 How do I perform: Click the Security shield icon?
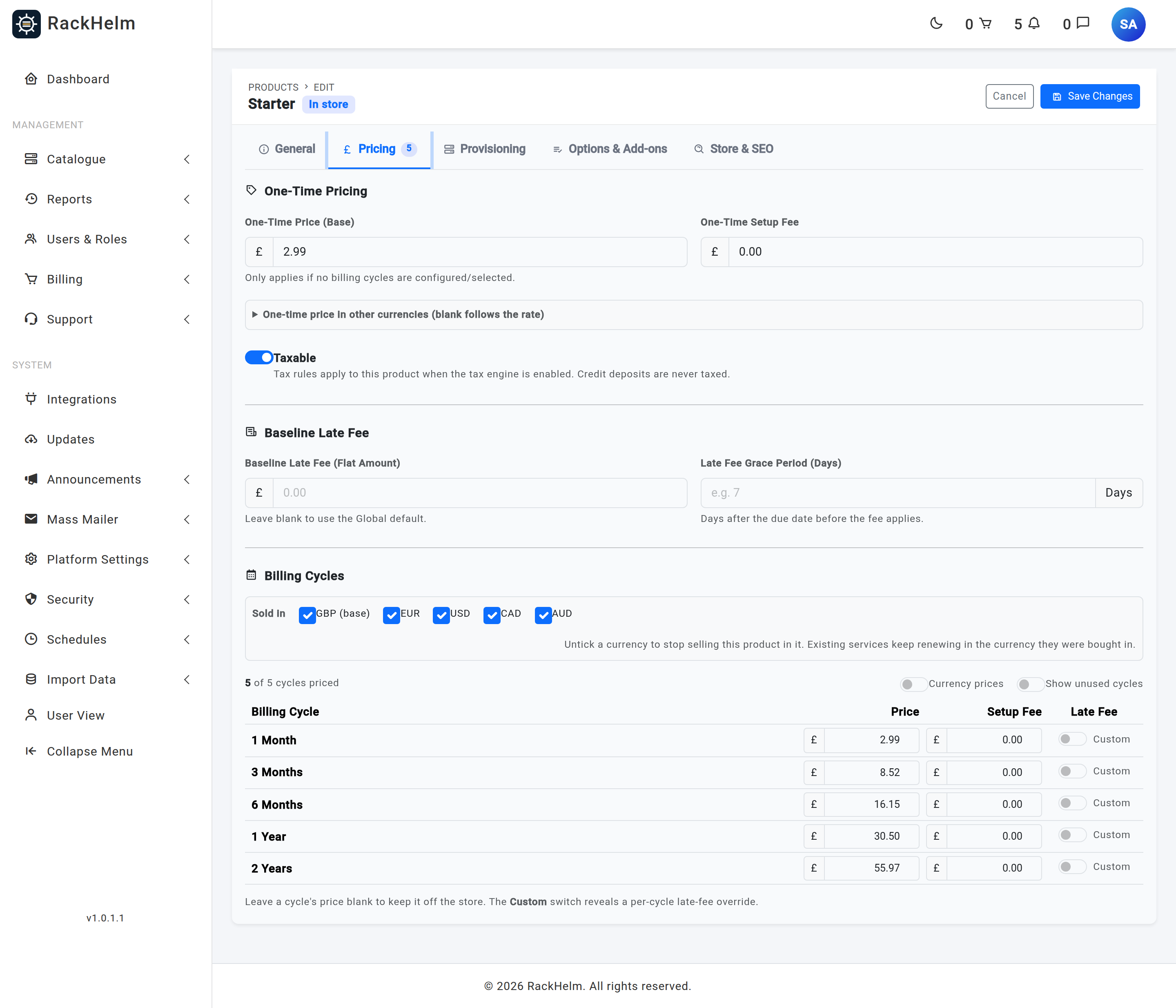pos(31,599)
